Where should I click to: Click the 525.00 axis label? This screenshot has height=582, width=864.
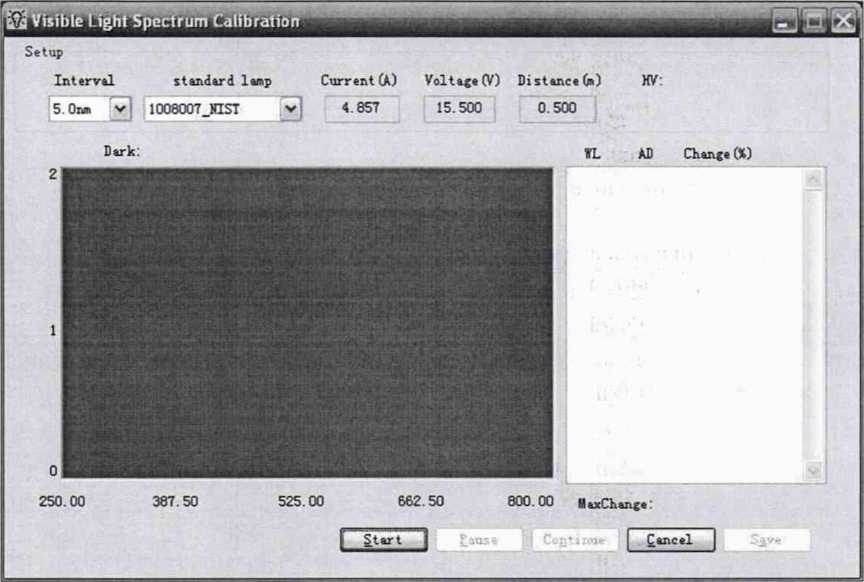(301, 502)
